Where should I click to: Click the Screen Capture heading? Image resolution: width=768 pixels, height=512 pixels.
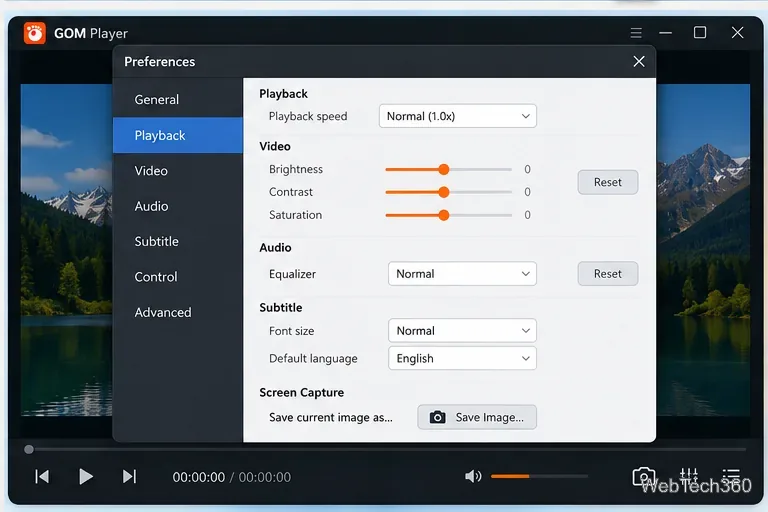[x=302, y=392]
